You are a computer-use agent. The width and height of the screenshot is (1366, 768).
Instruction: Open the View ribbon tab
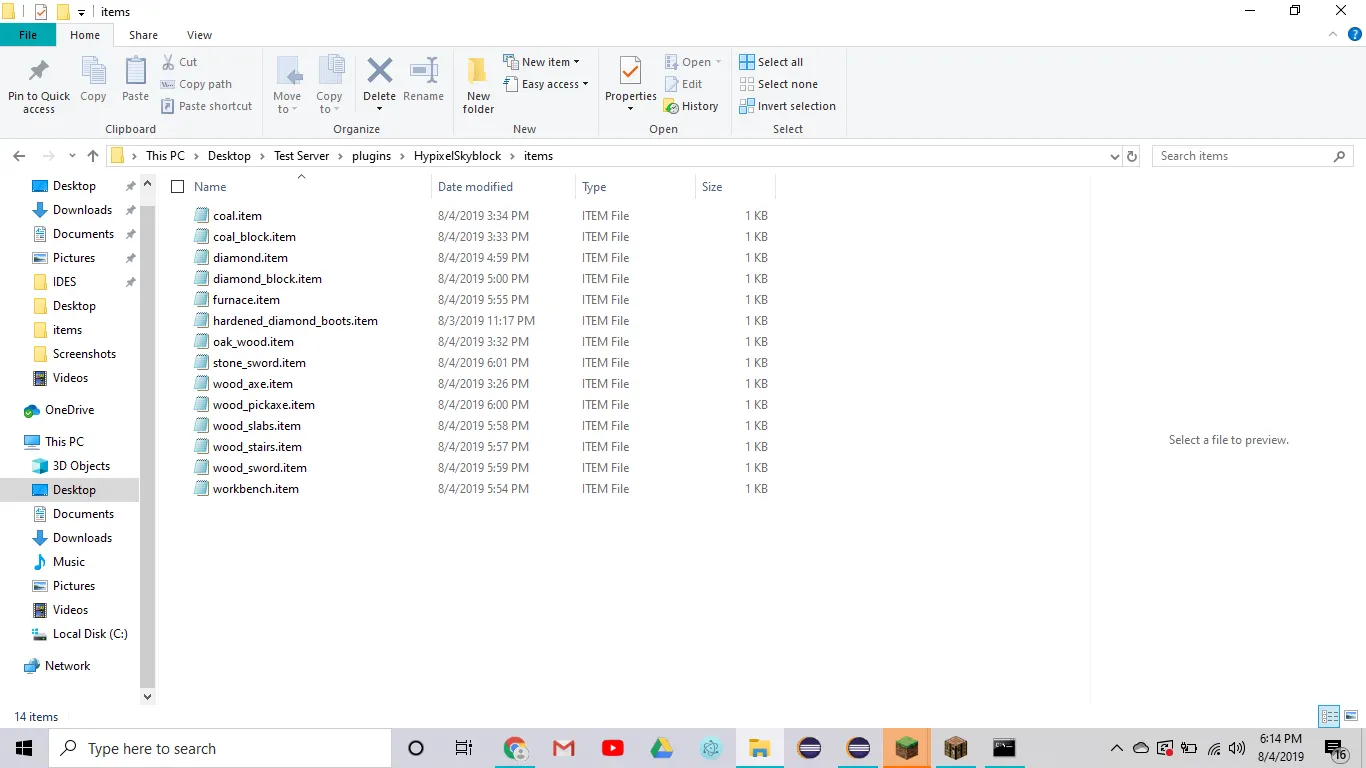coord(199,35)
